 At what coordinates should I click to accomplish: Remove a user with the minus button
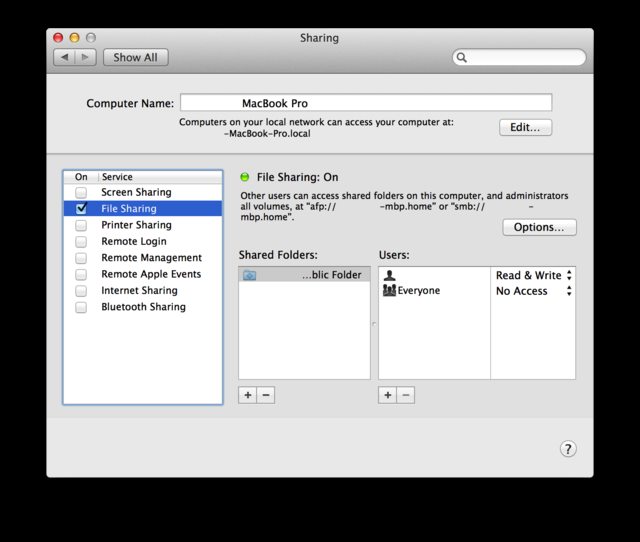click(x=406, y=395)
